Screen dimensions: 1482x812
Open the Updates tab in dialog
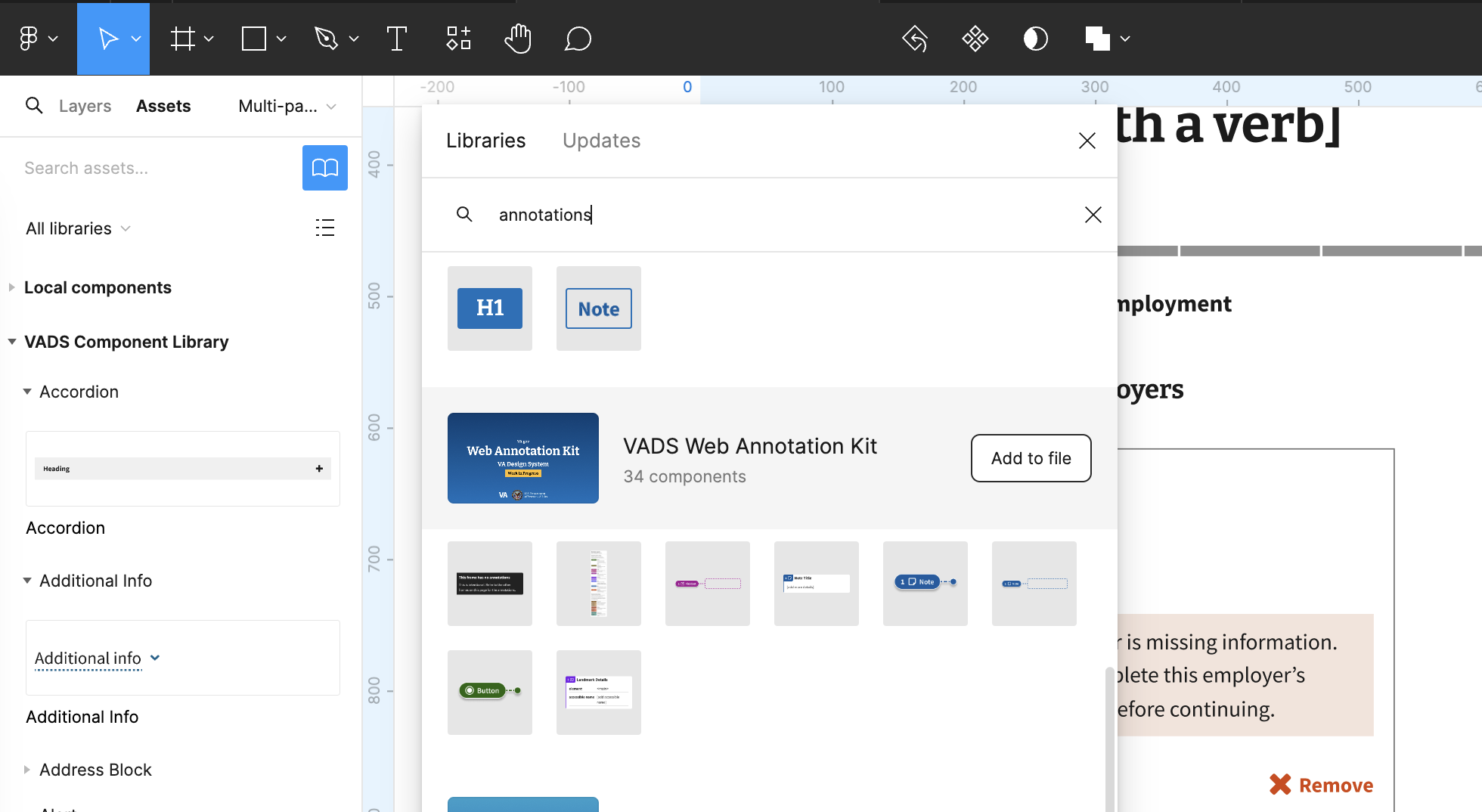pyautogui.click(x=601, y=141)
